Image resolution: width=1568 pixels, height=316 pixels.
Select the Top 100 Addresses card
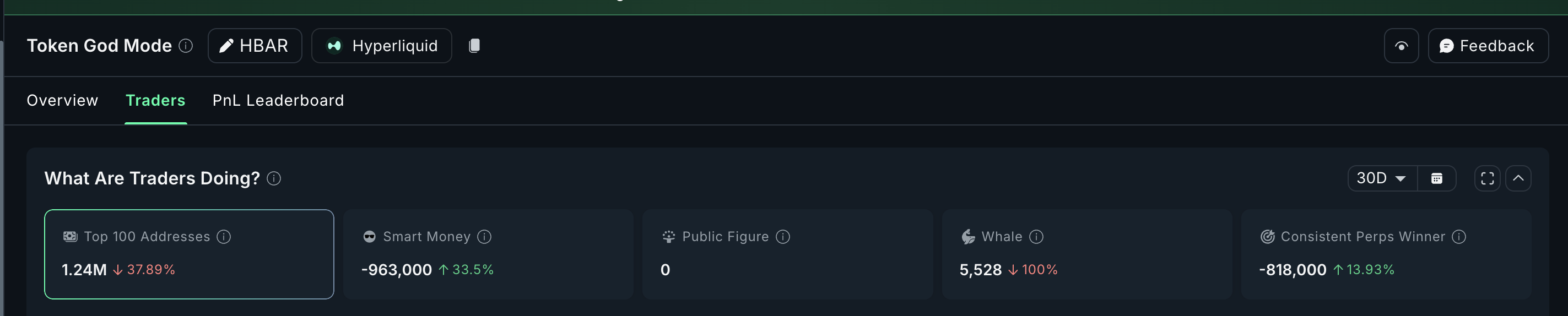(188, 254)
